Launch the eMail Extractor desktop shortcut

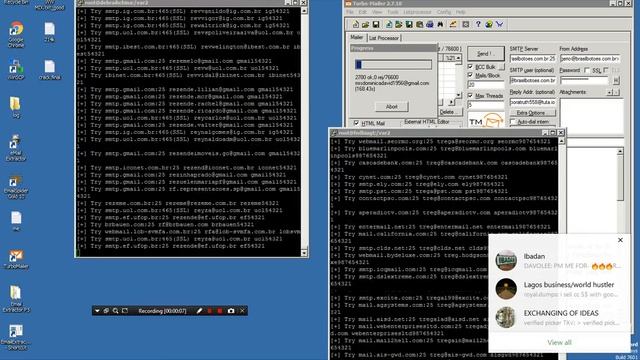tap(16, 147)
